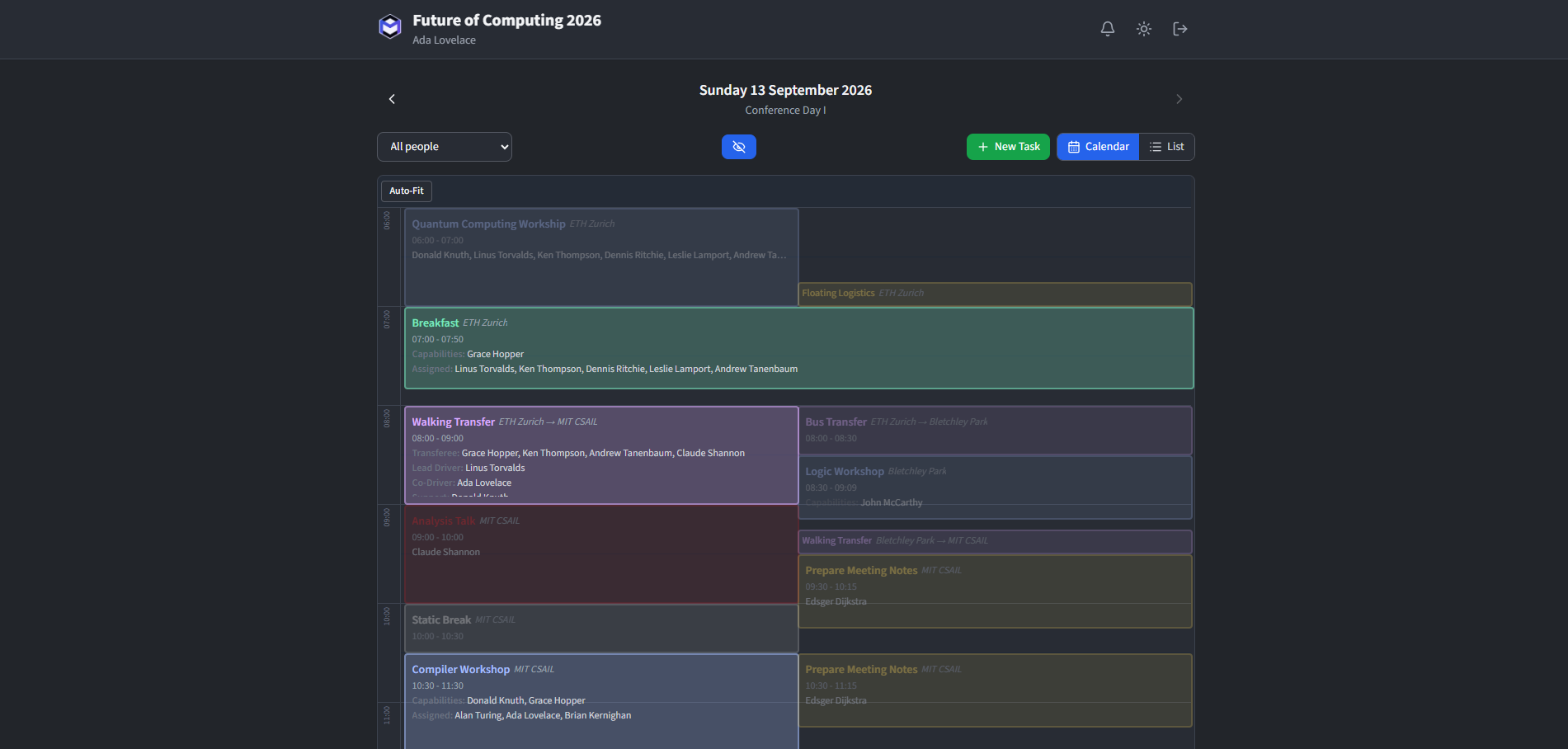The height and width of the screenshot is (749, 1568).
Task: Open the Bus Transfer event
Action: (x=996, y=430)
